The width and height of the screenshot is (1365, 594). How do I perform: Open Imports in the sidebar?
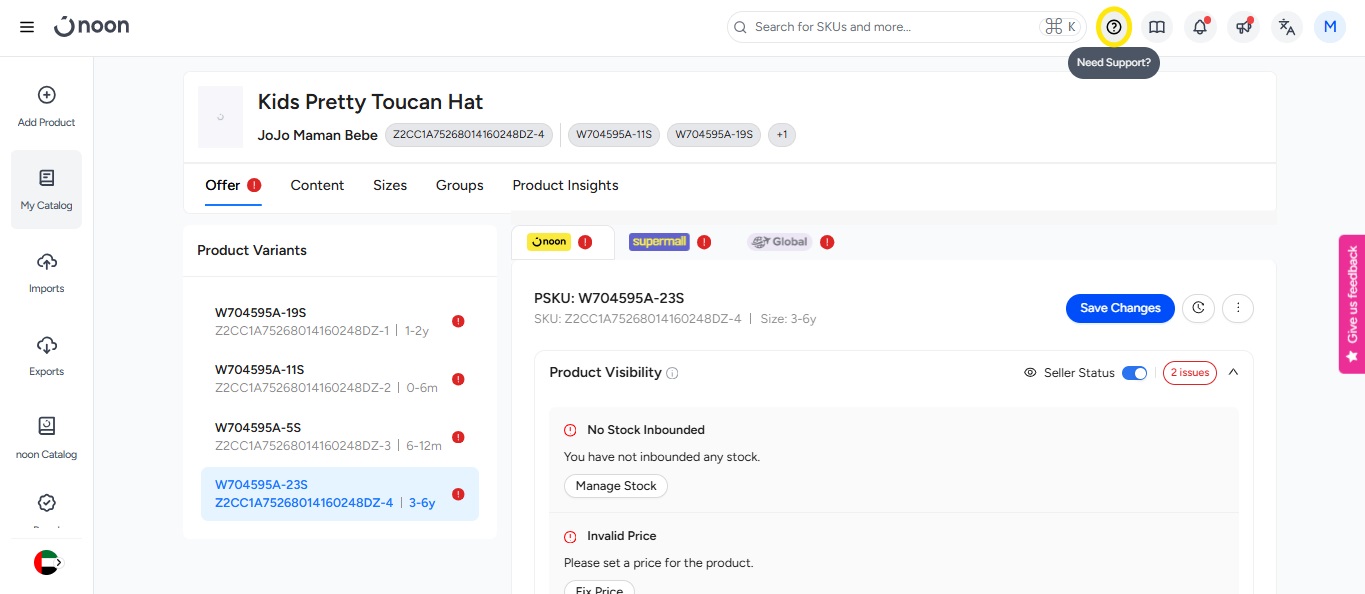coord(46,273)
